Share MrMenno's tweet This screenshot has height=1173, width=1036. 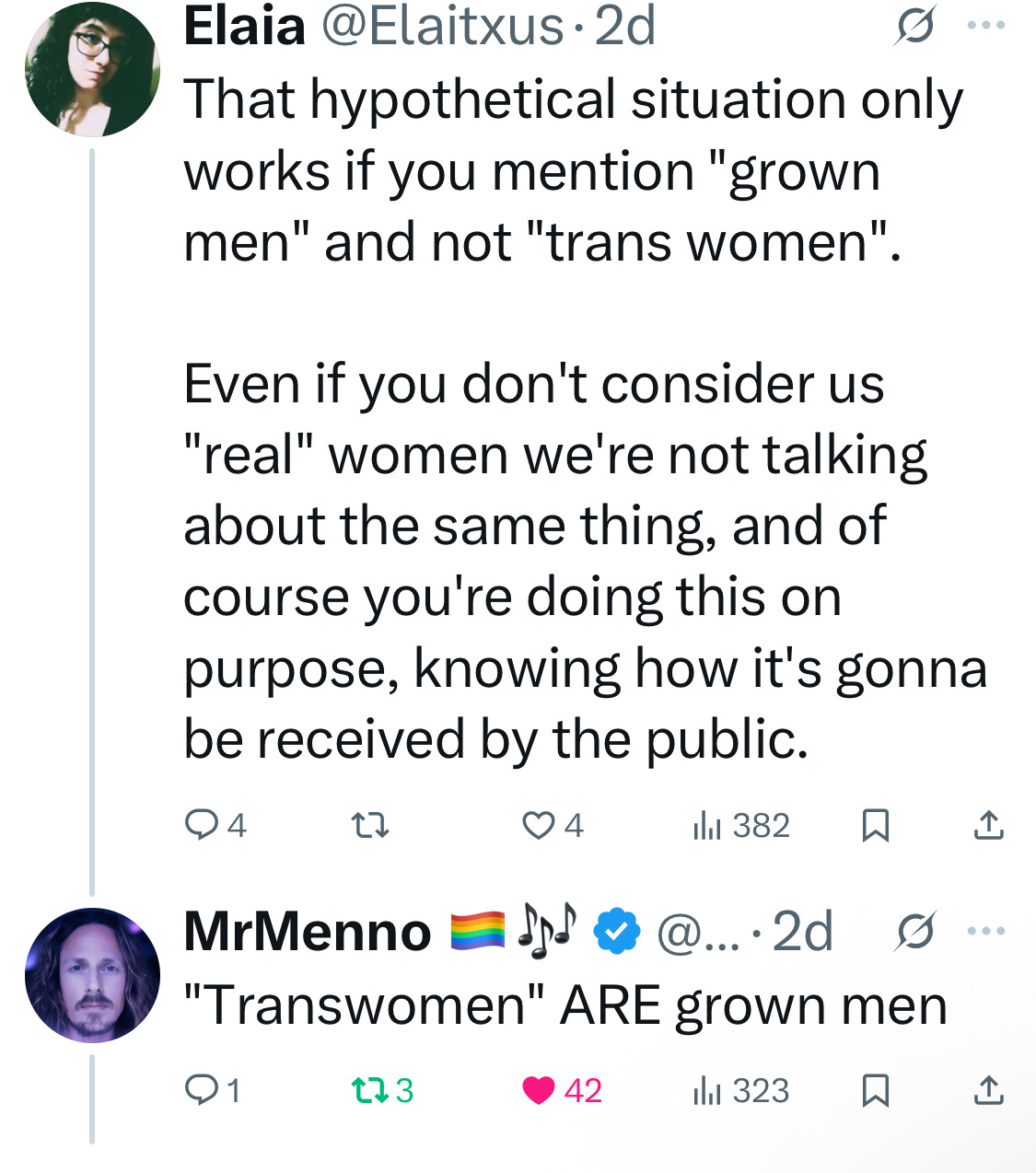989,1090
